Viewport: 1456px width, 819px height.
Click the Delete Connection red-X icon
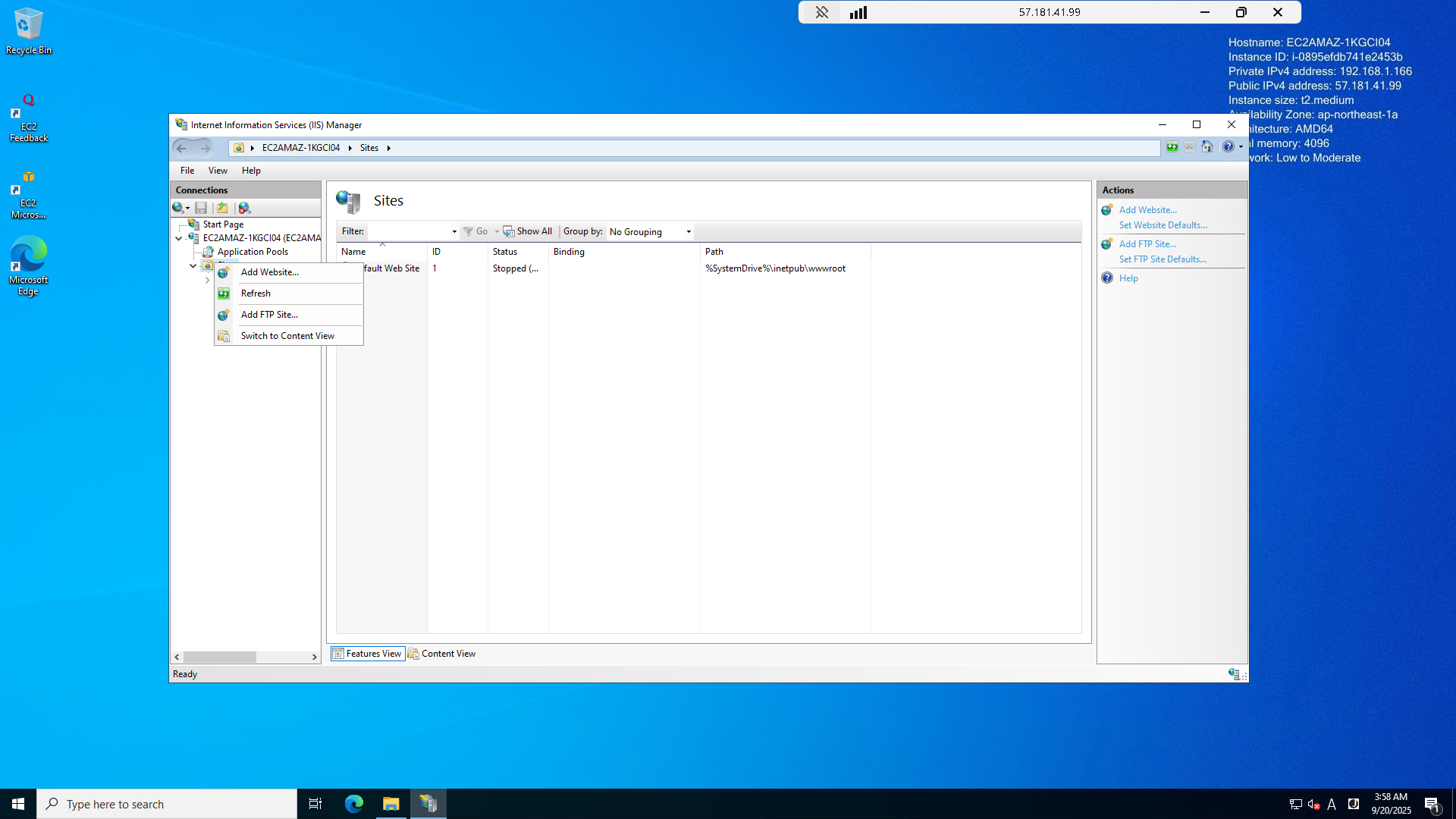[x=244, y=208]
